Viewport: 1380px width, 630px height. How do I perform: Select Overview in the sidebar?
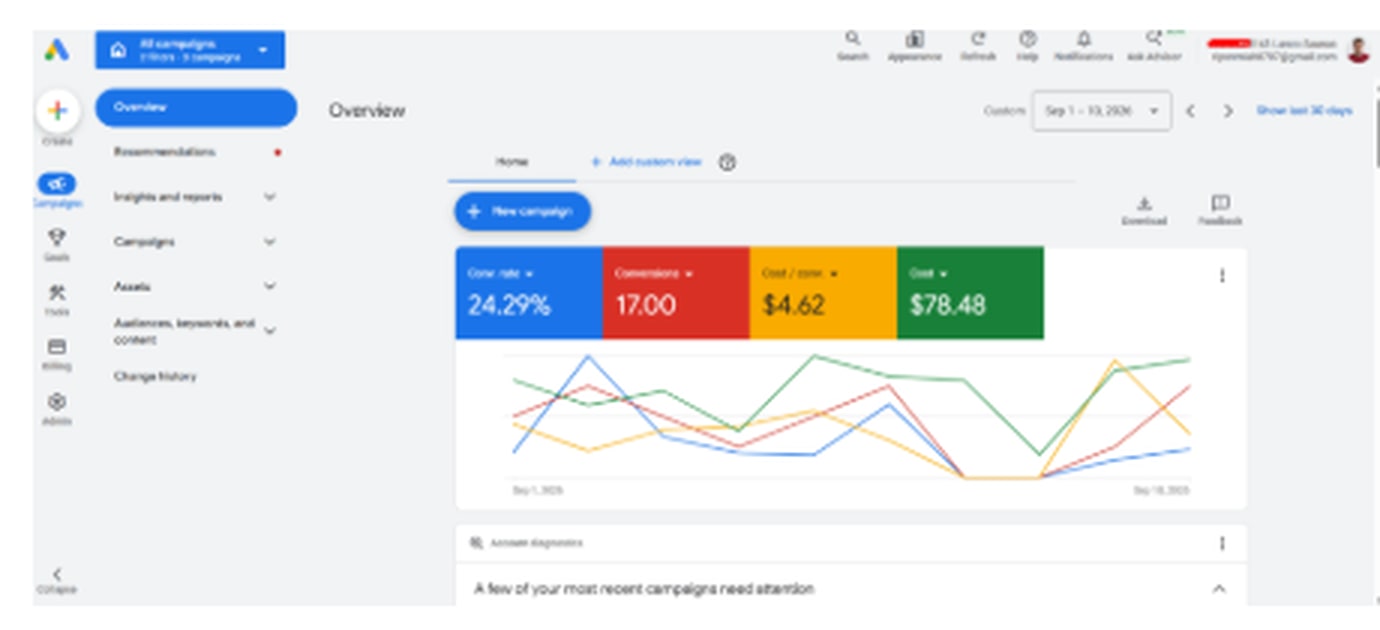[196, 107]
